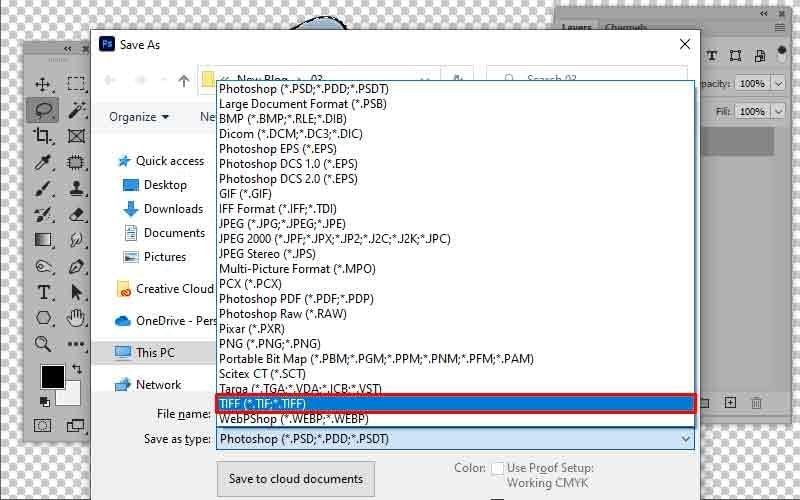
Task: Open Desktop folder in navigation pane
Action: (x=155, y=185)
